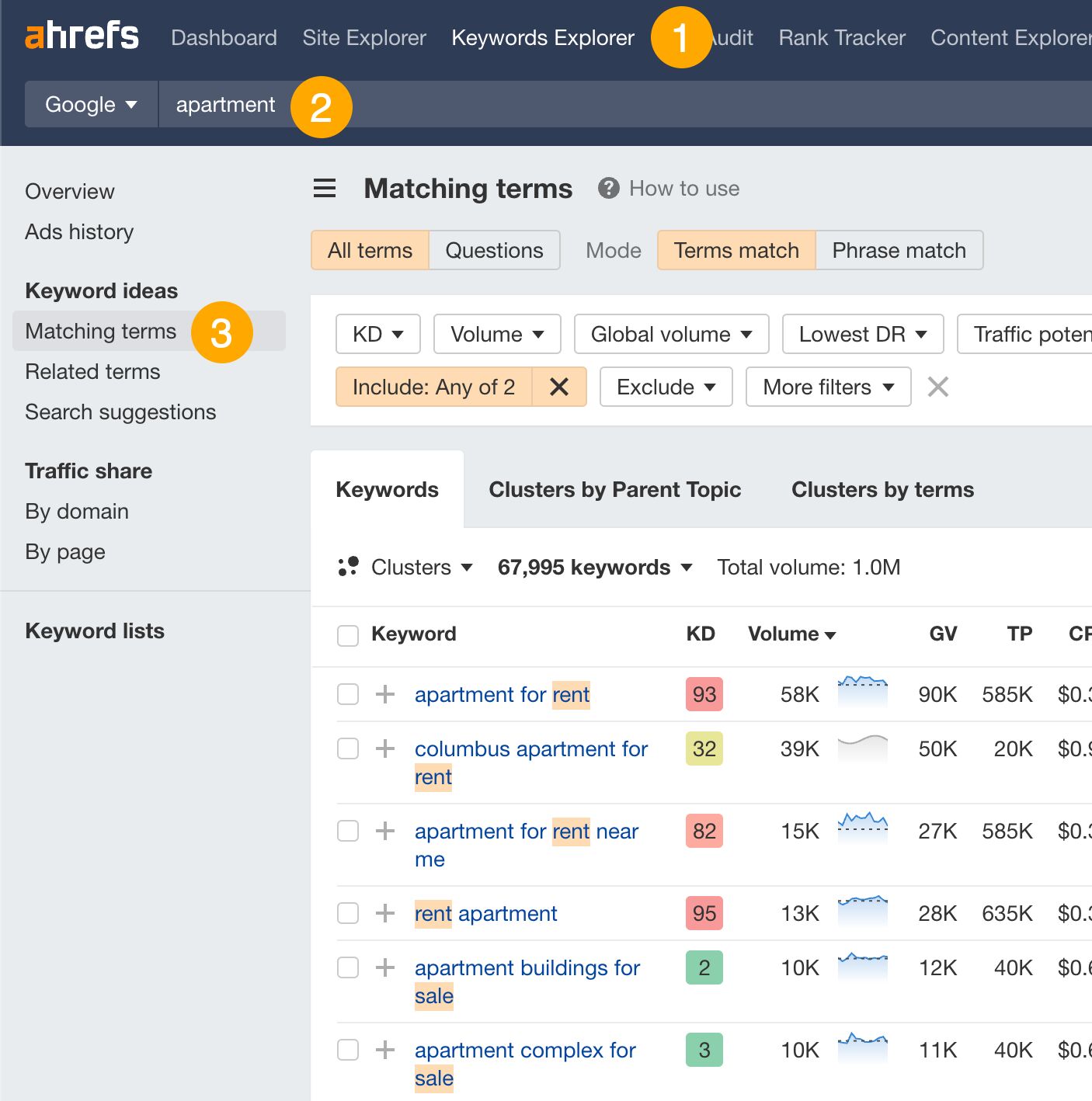Click the Clusters dots icon above the table
Screen dimensions: 1092x1101
coord(350,567)
